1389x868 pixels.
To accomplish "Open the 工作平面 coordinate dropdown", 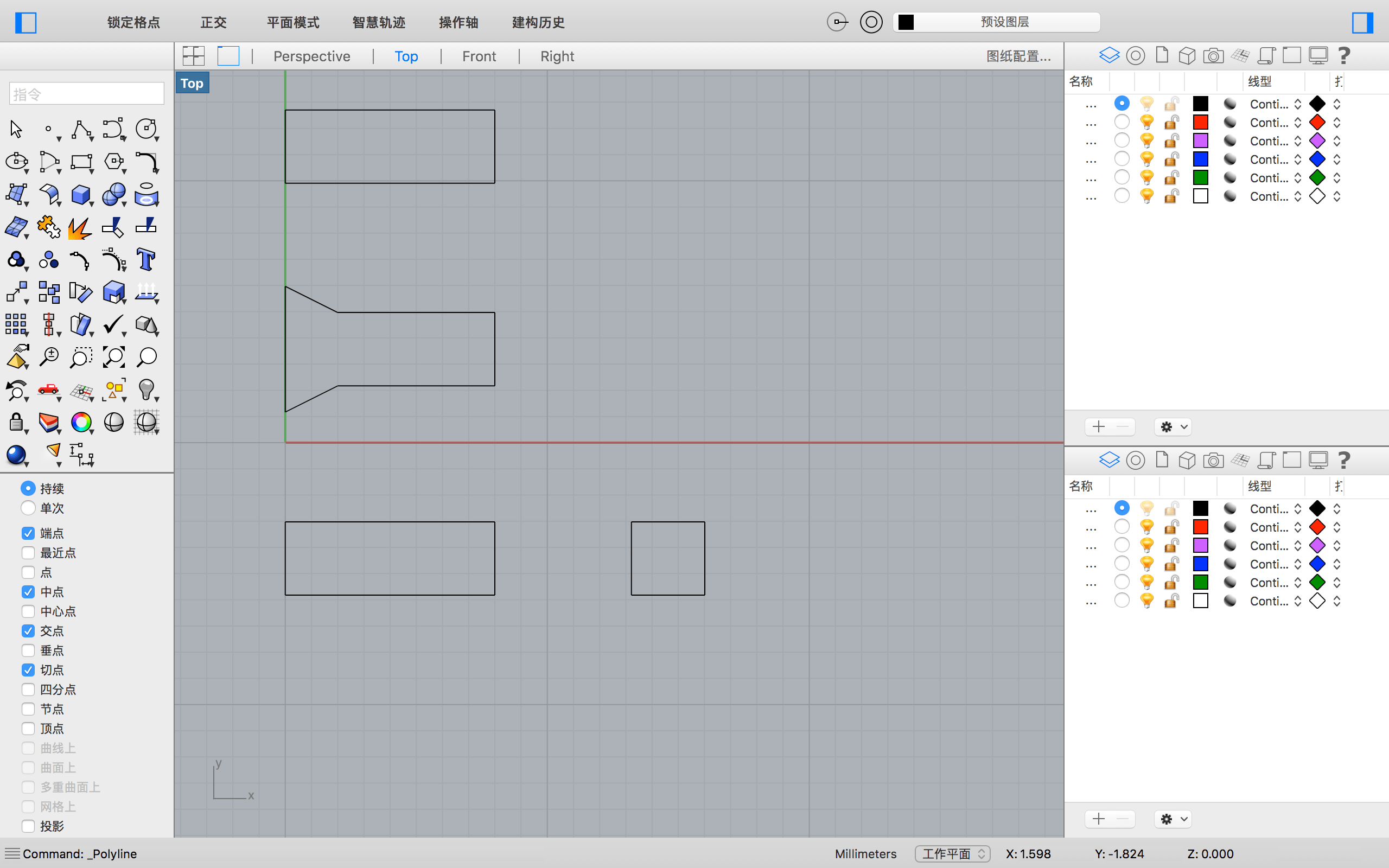I will tap(952, 854).
